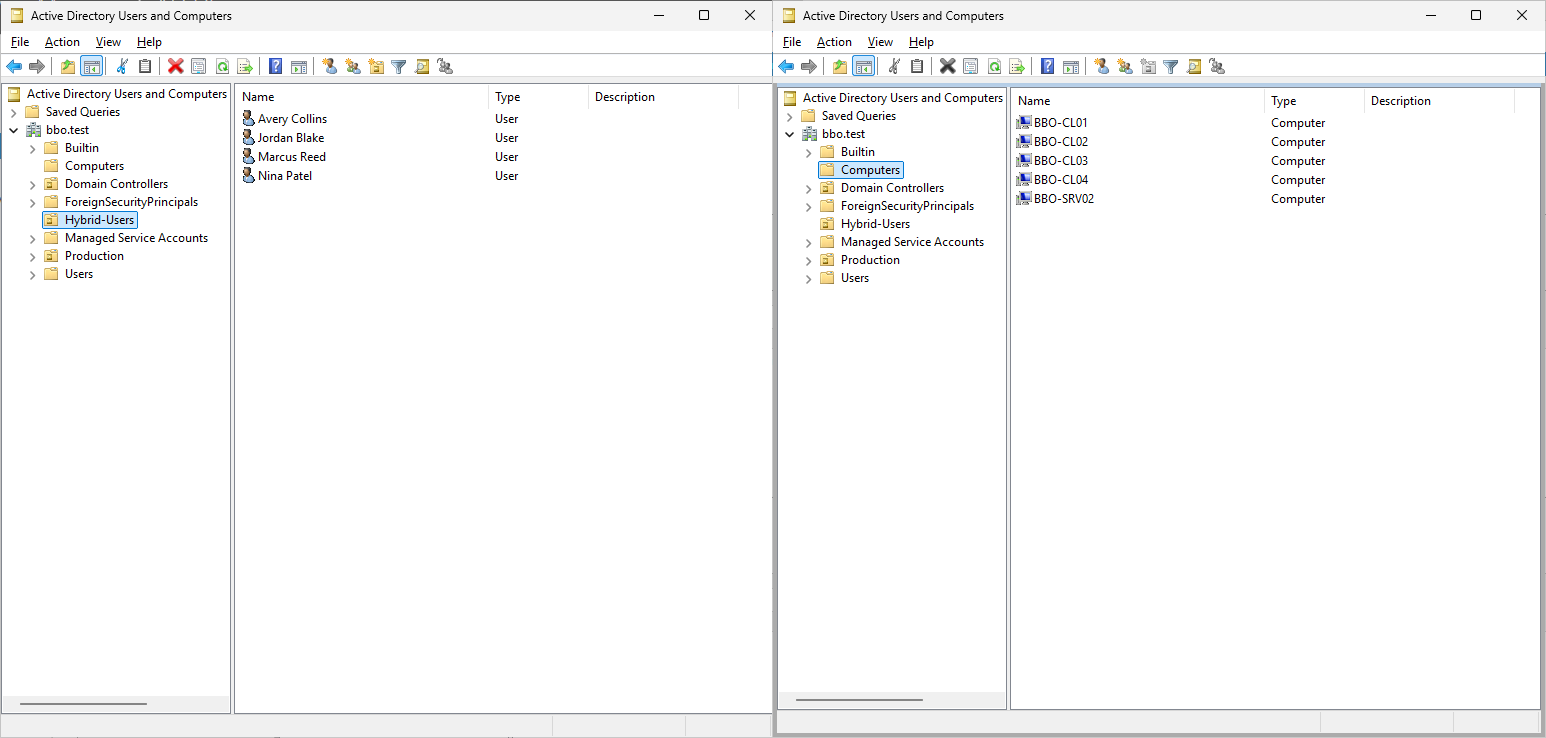
Task: Click Forward arrow in the window listing users
Action: [x=37, y=66]
